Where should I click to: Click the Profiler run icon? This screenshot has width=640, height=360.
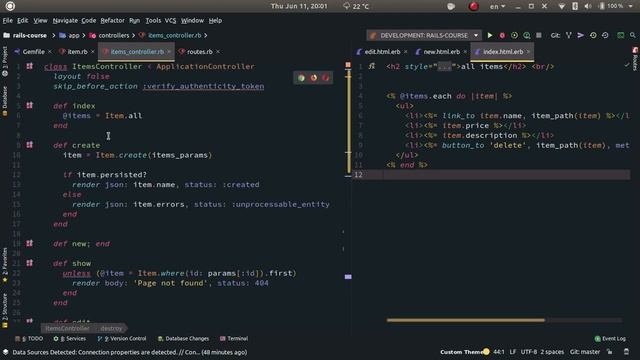point(527,36)
